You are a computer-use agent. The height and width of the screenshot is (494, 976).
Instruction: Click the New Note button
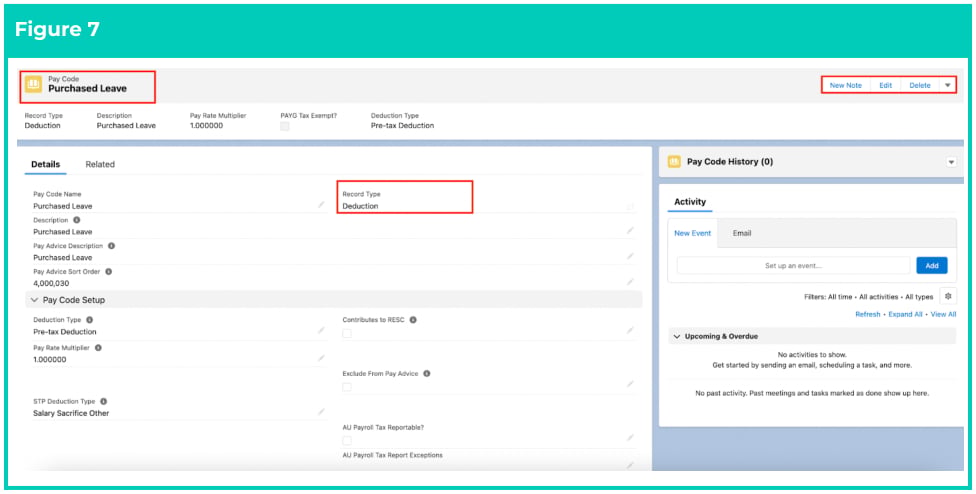(x=846, y=85)
